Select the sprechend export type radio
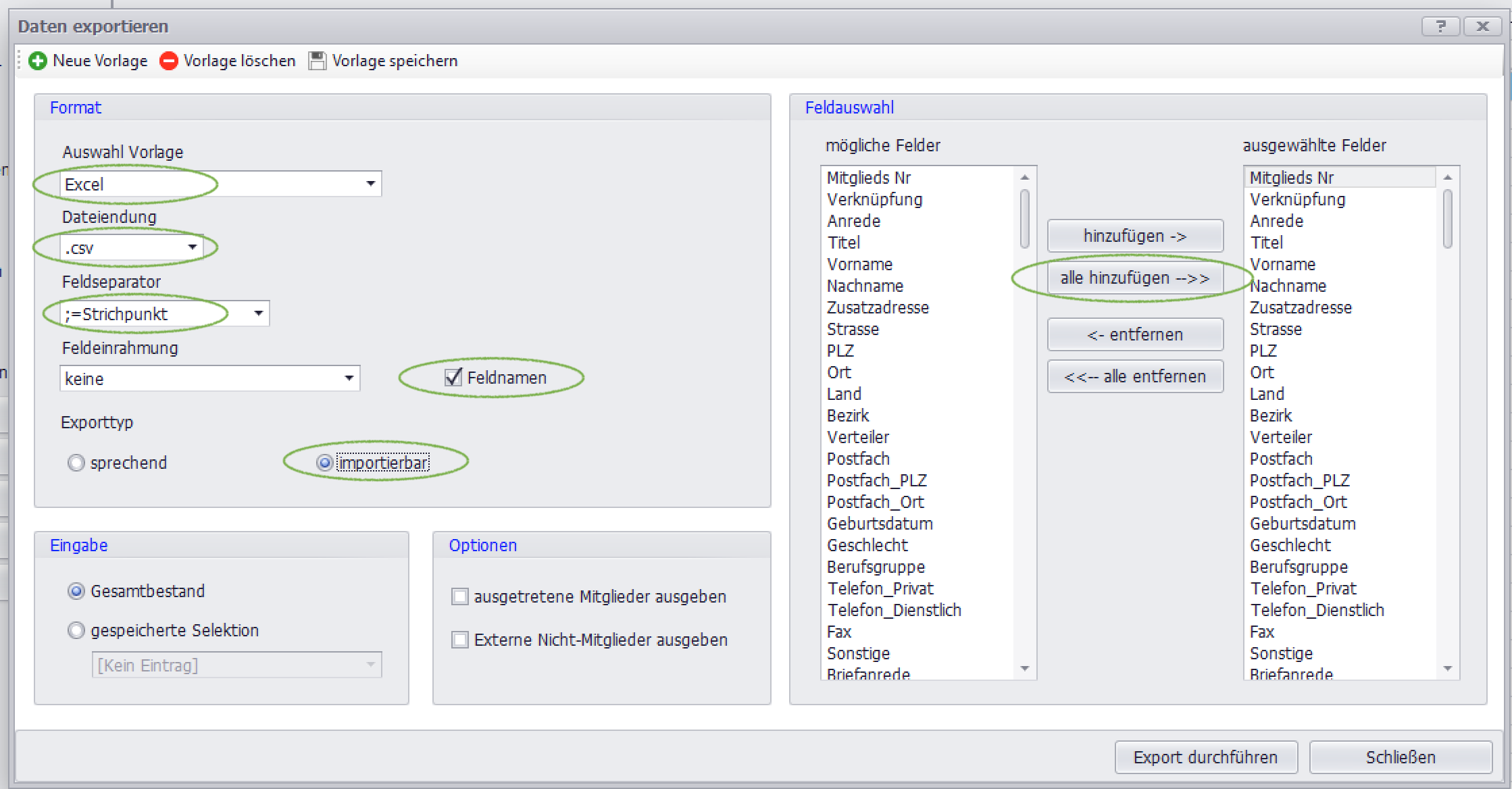 tap(76, 463)
